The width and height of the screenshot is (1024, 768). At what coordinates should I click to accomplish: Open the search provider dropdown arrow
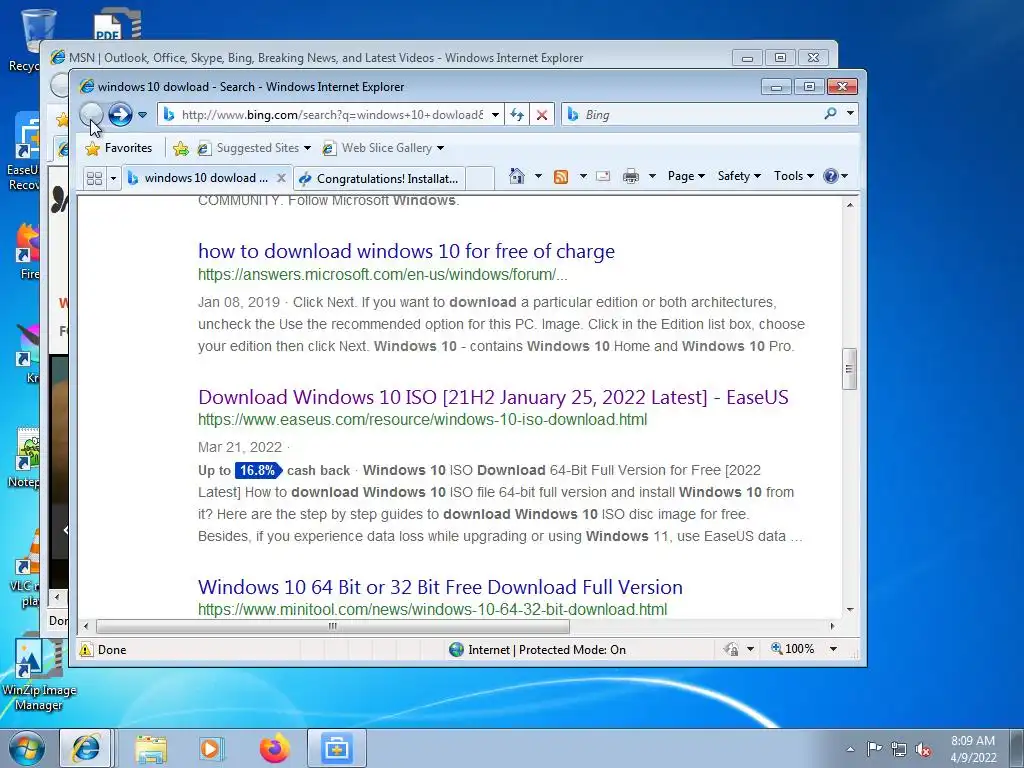pos(850,114)
